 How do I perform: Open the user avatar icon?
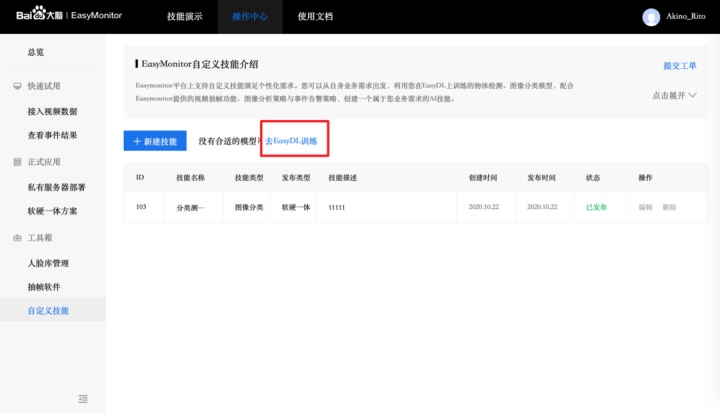(651, 17)
